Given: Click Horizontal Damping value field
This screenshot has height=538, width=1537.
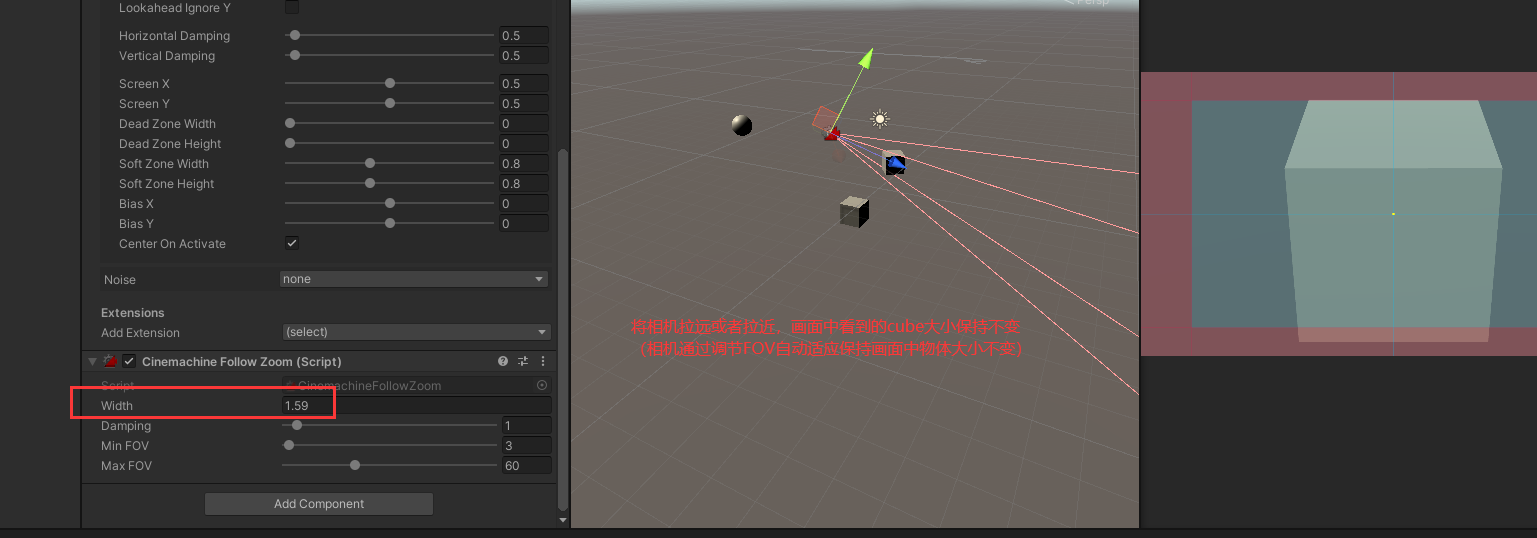Looking at the screenshot, I should (x=523, y=35).
